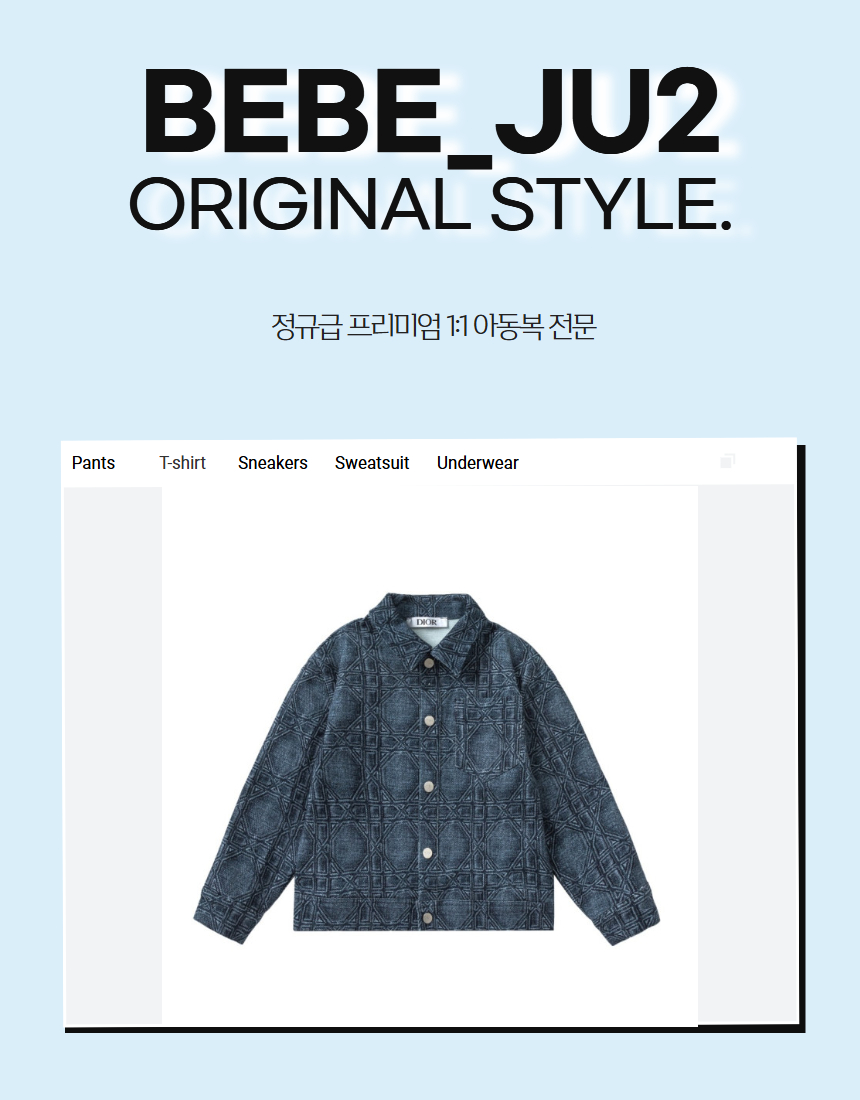The image size is (860, 1100).
Task: Switch to the T-shirt tab
Action: click(182, 463)
